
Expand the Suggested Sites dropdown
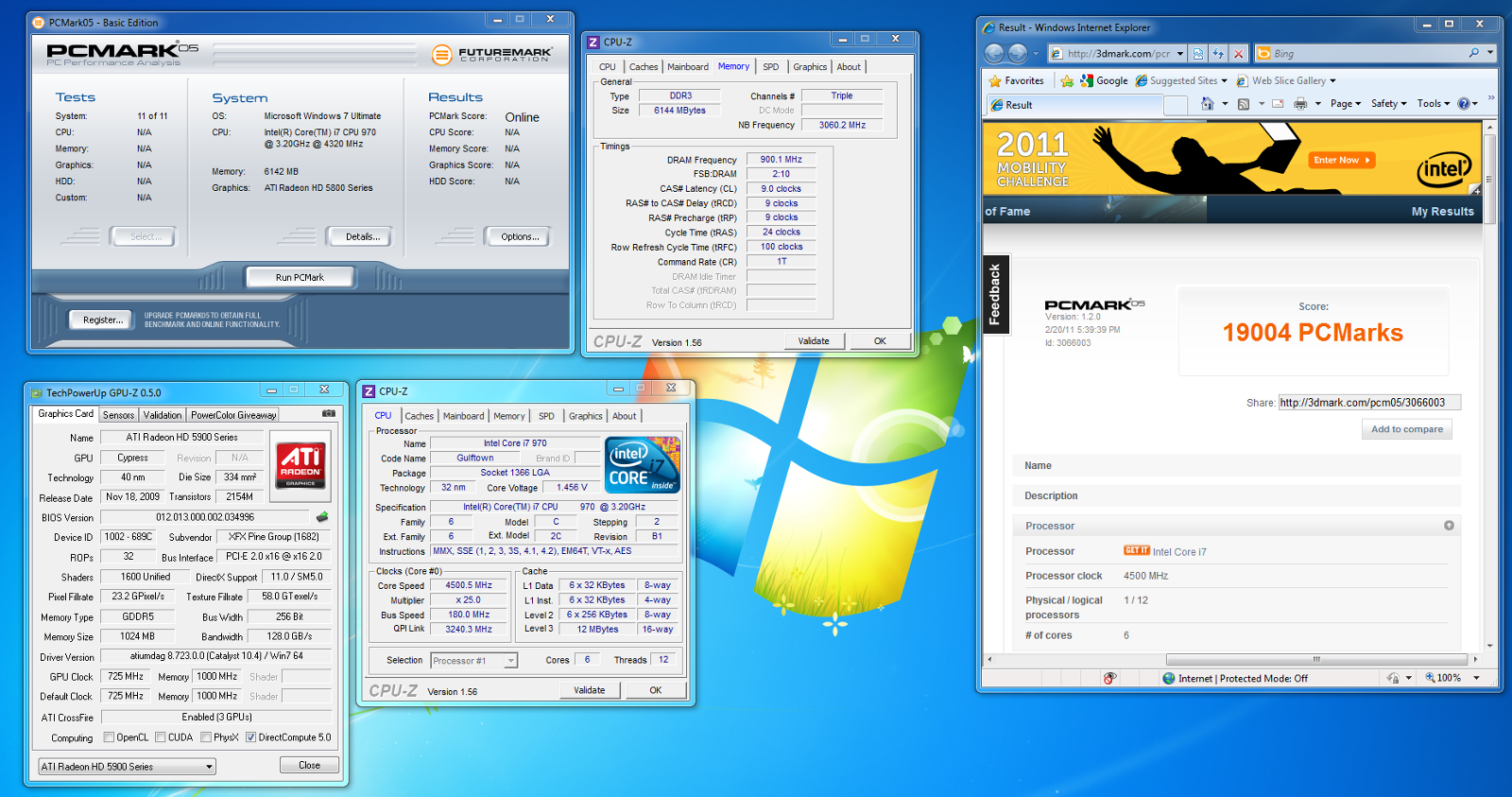tap(1225, 81)
